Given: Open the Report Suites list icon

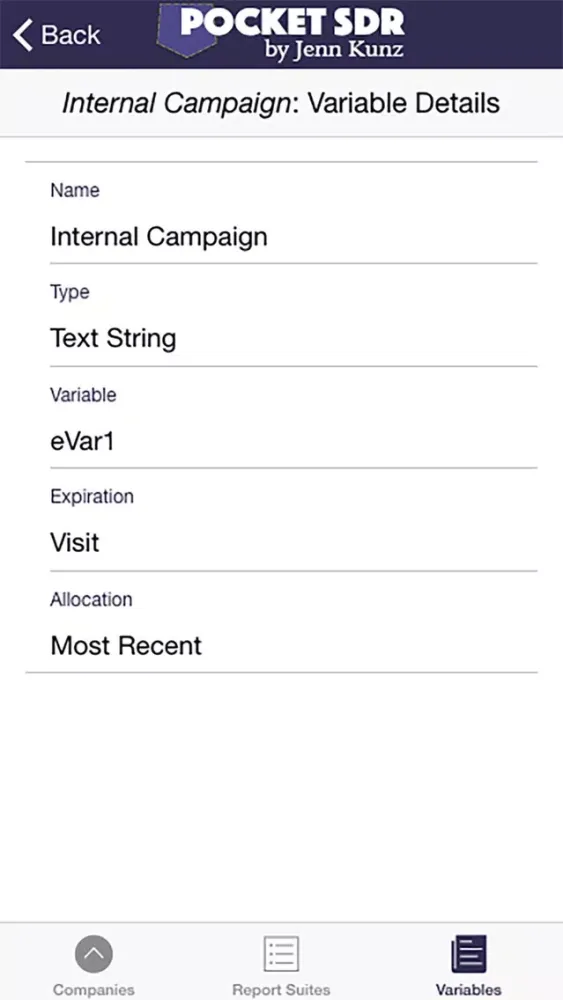Looking at the screenshot, I should click(281, 954).
